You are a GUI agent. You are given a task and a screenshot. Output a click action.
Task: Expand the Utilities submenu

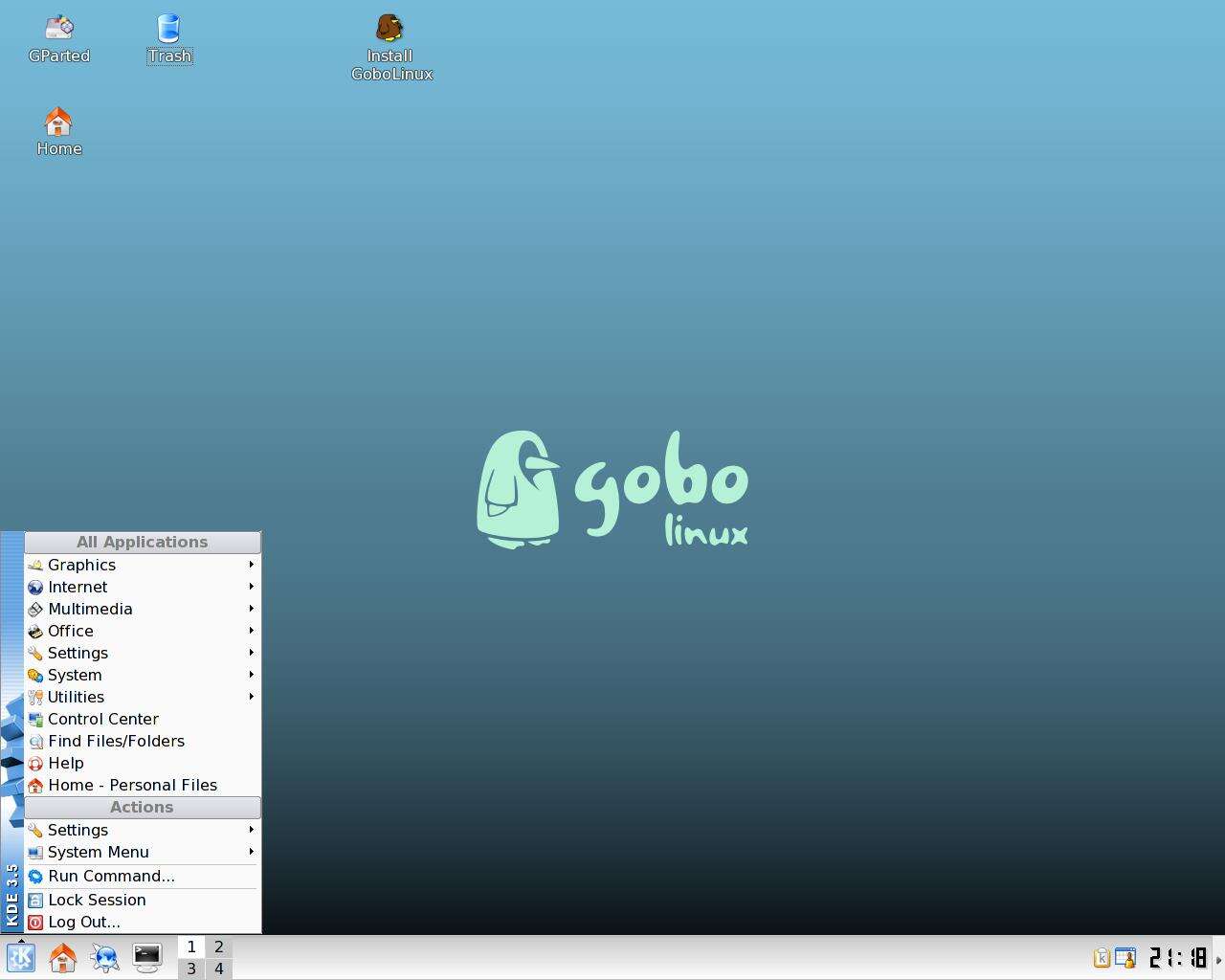point(143,697)
